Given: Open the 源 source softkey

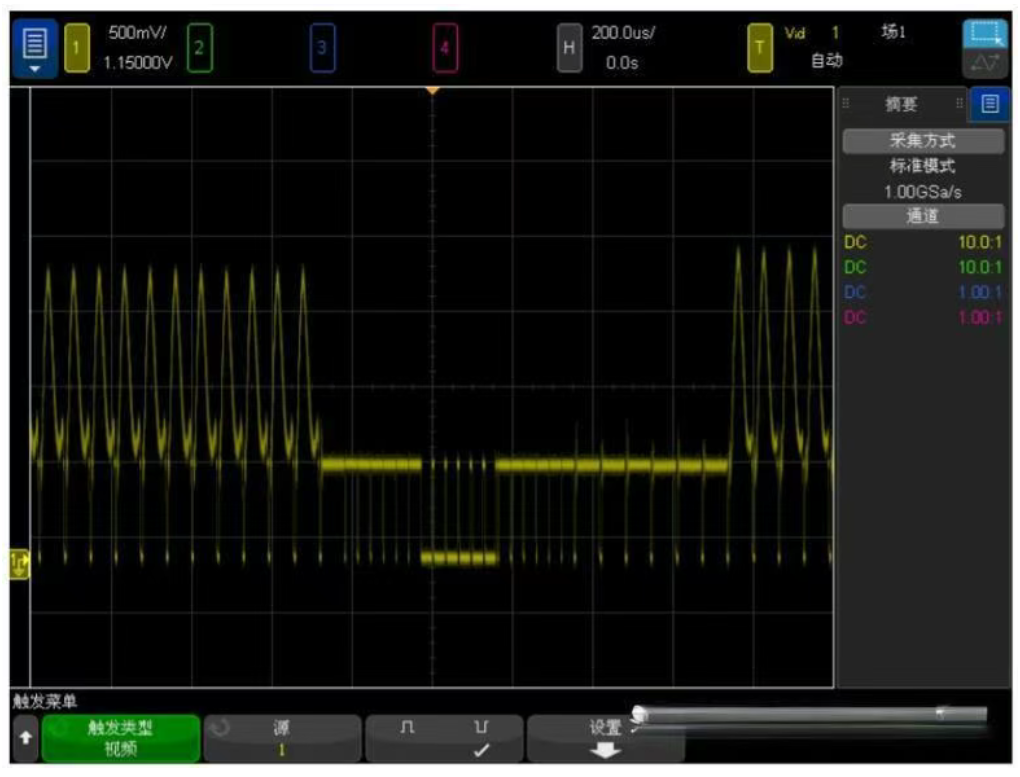Looking at the screenshot, I should (282, 738).
